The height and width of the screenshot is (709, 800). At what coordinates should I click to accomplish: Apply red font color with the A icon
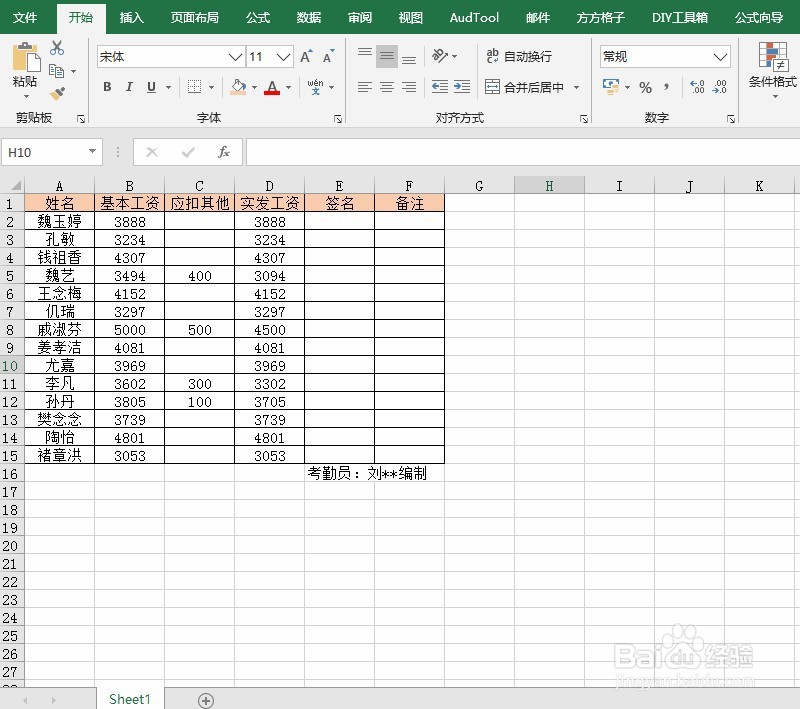[272, 87]
